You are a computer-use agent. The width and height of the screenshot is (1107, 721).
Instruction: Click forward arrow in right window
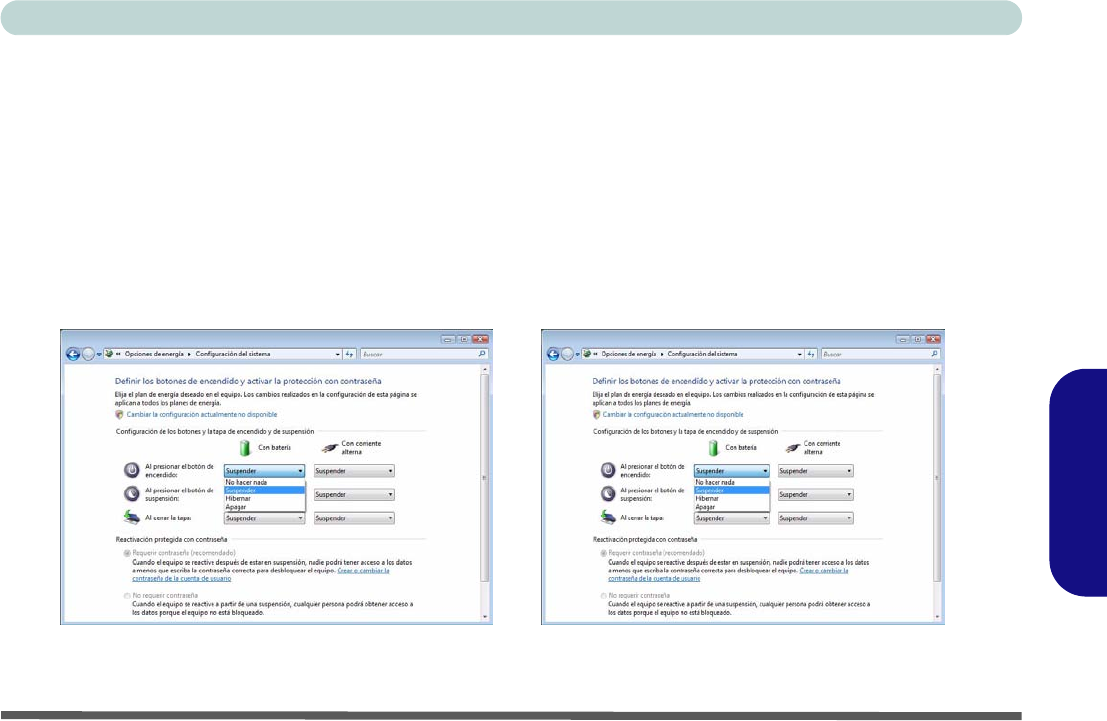[x=568, y=354]
